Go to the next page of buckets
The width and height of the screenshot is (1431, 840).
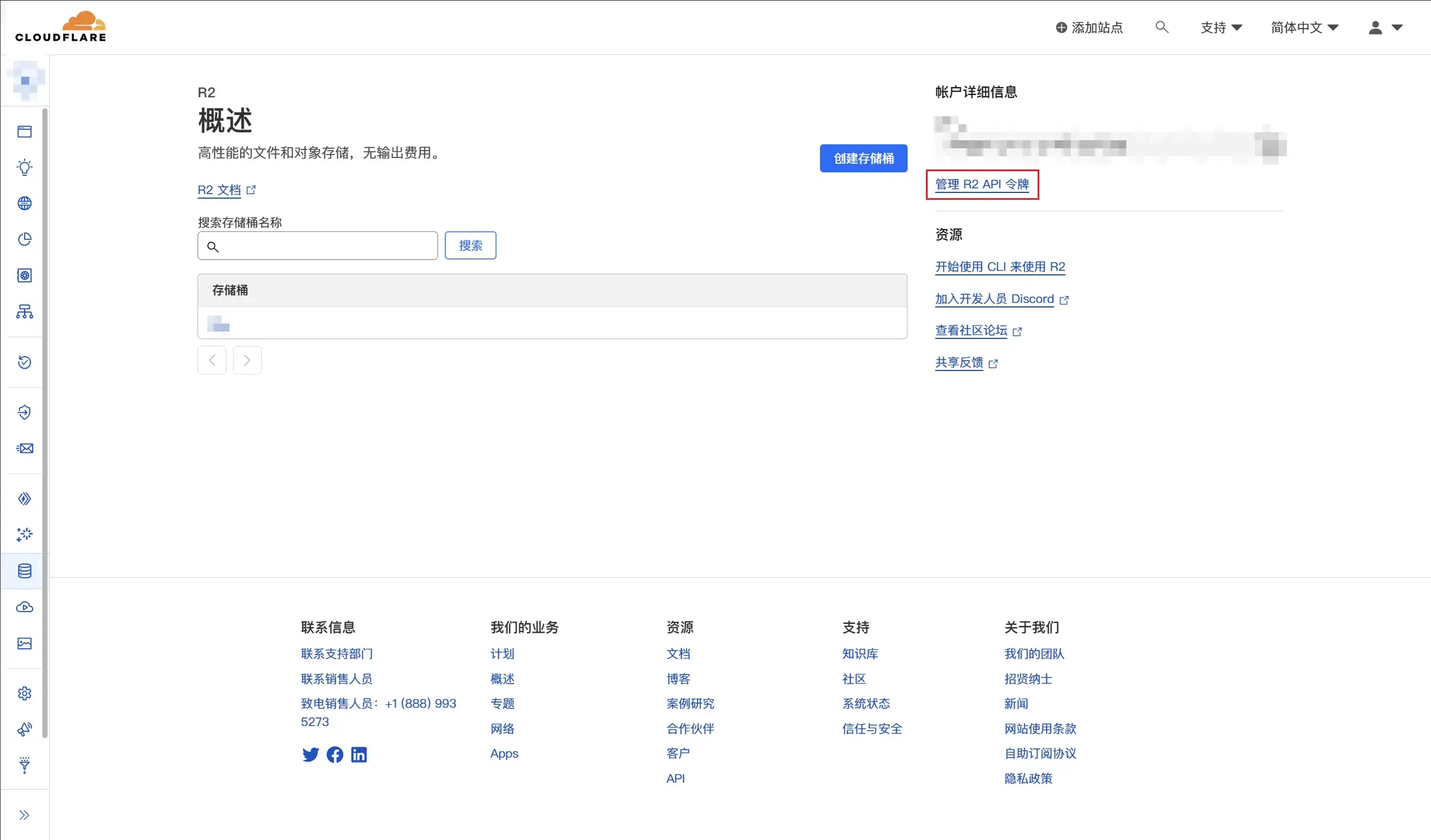click(x=247, y=360)
